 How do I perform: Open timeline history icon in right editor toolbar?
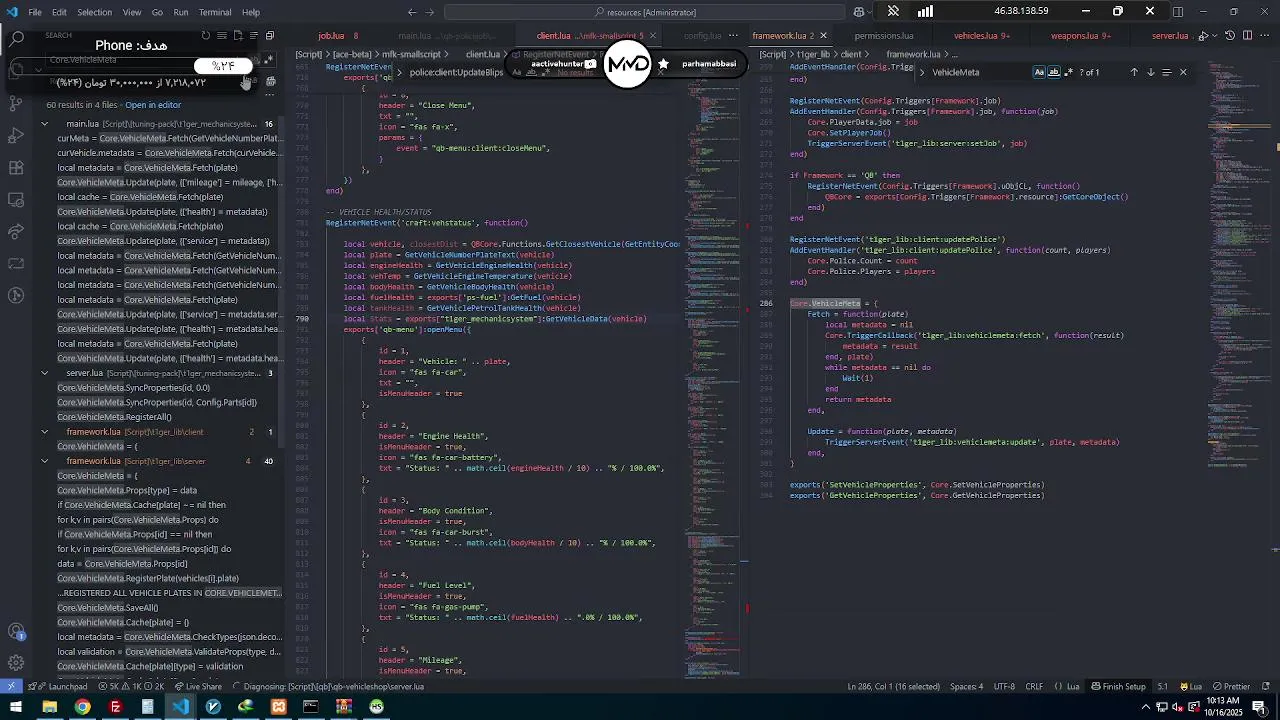click(x=1230, y=36)
